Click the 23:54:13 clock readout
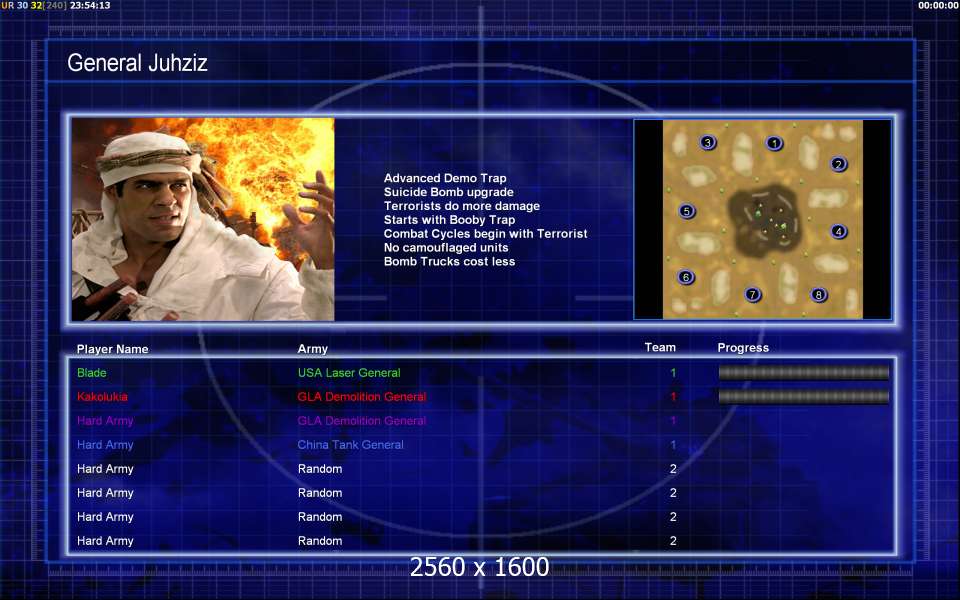Image resolution: width=960 pixels, height=600 pixels. point(90,5)
